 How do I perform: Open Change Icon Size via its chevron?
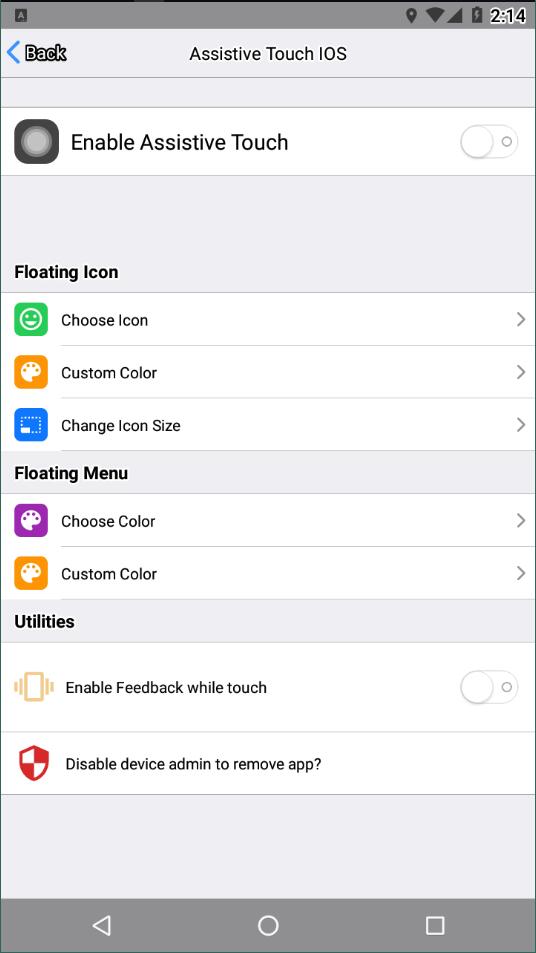click(520, 424)
